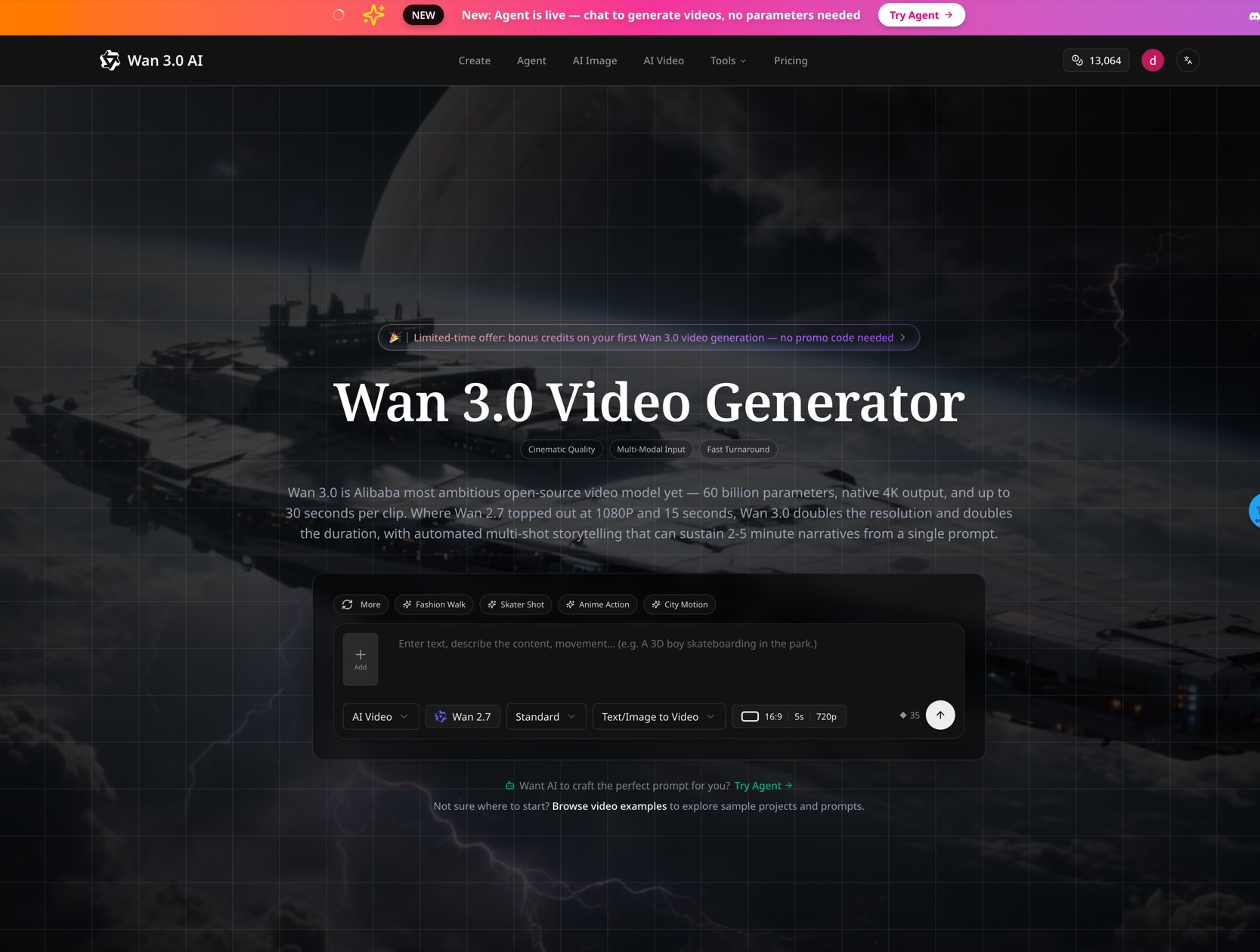Click the refresh More prompts icon
The image size is (1260, 952).
[348, 604]
